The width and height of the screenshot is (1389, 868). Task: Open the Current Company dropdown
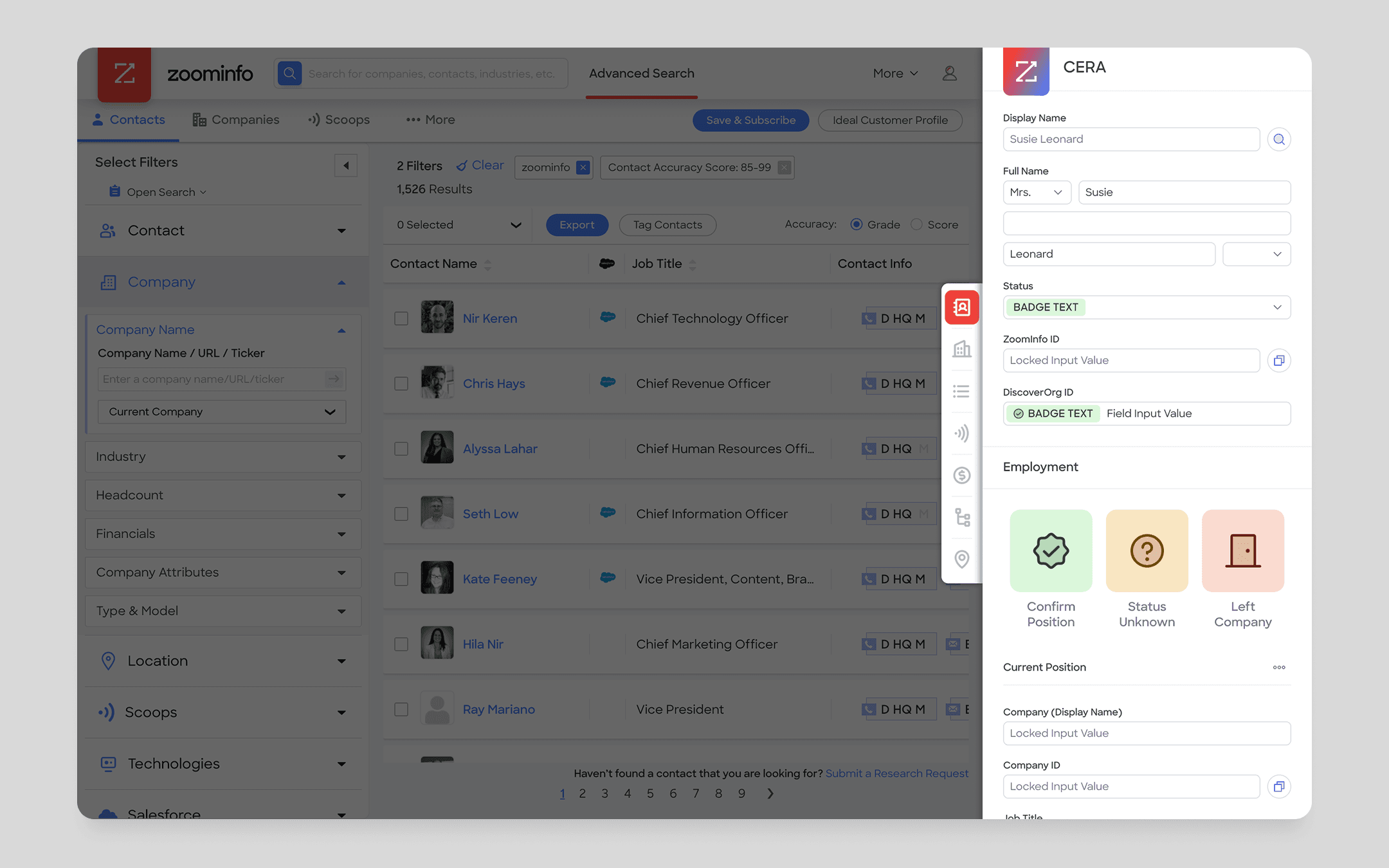pos(222,412)
